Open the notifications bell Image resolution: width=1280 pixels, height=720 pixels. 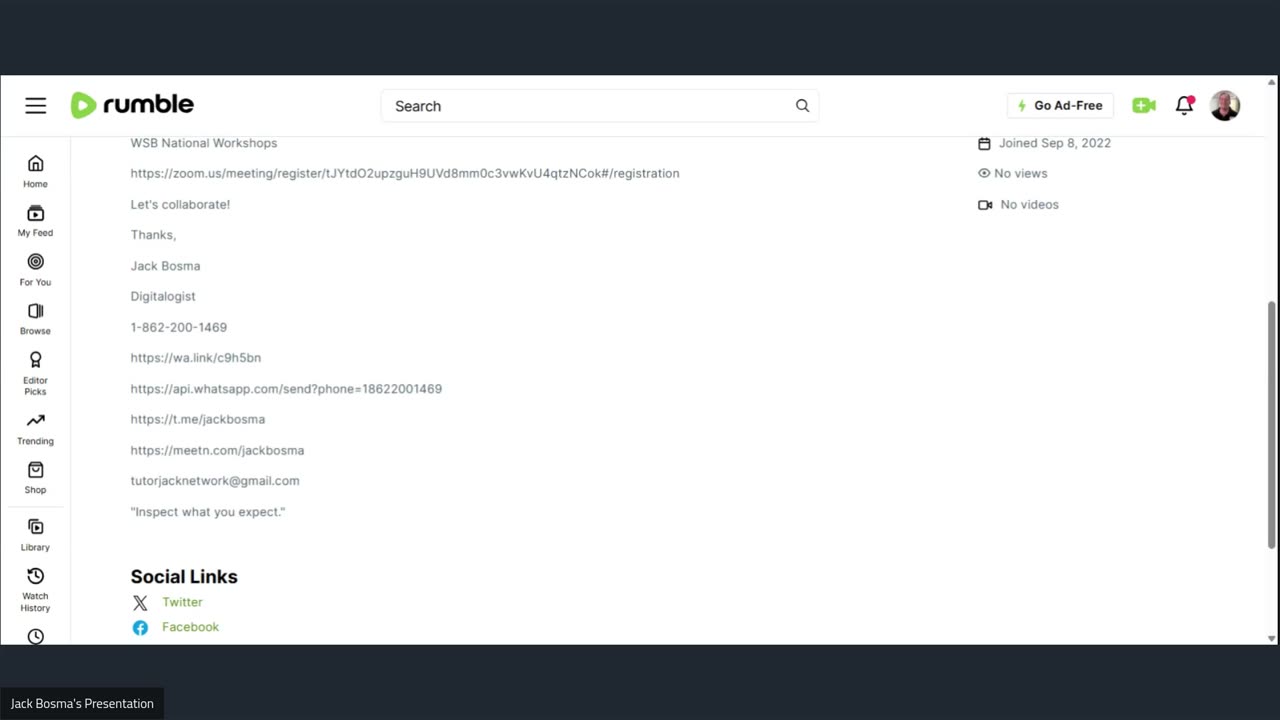click(x=1185, y=105)
